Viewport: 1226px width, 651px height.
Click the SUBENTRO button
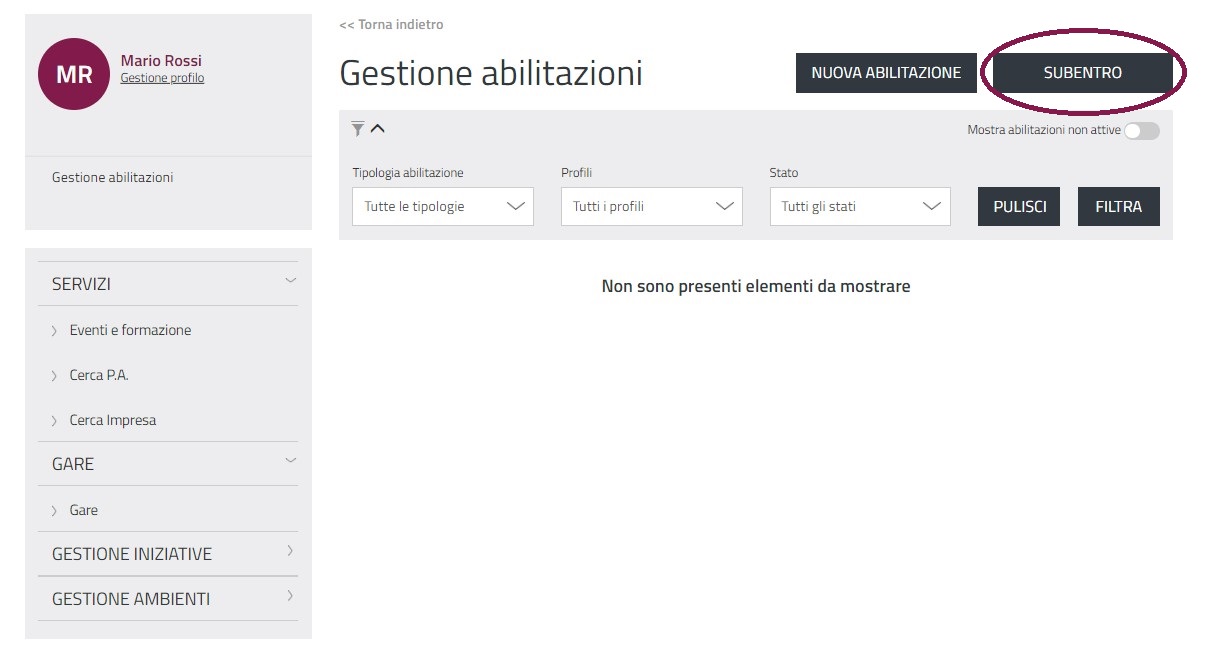(1082, 73)
